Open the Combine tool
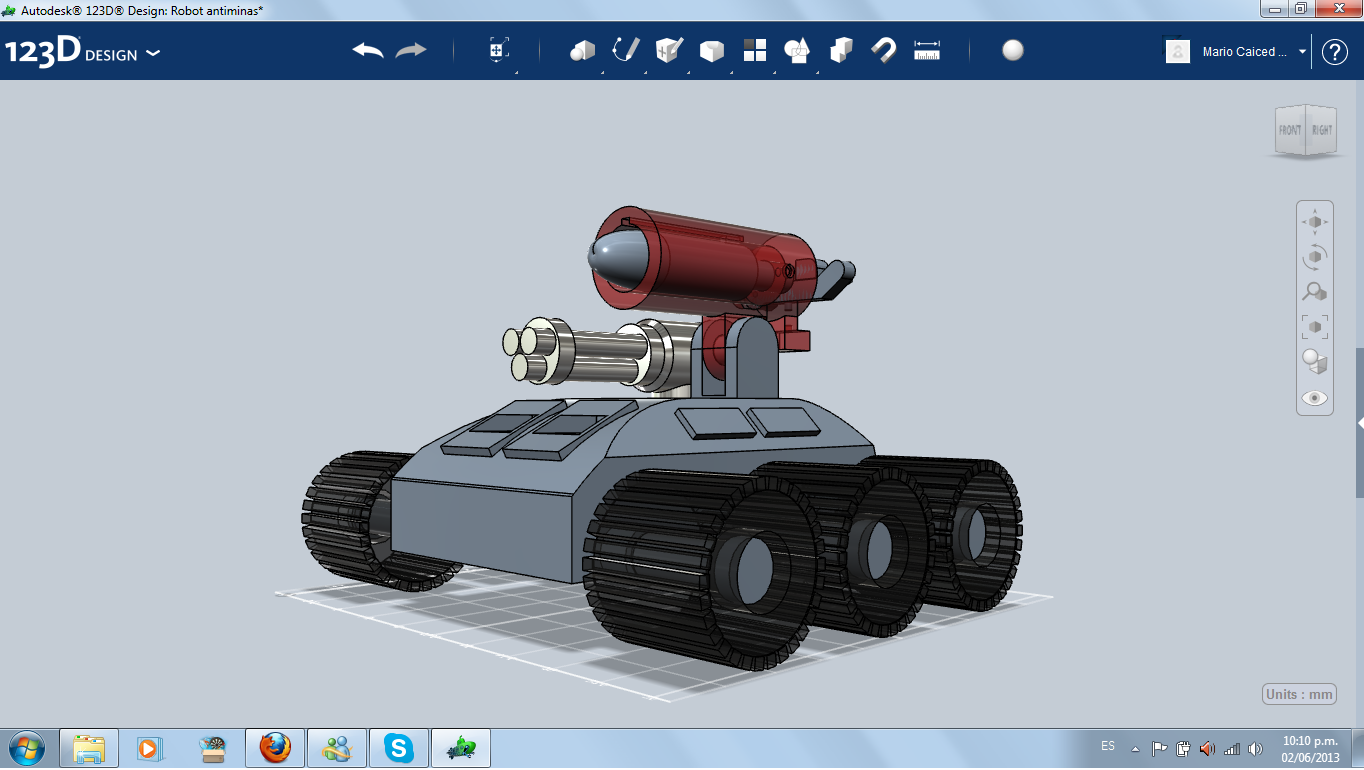The width and height of the screenshot is (1364, 770). [841, 50]
